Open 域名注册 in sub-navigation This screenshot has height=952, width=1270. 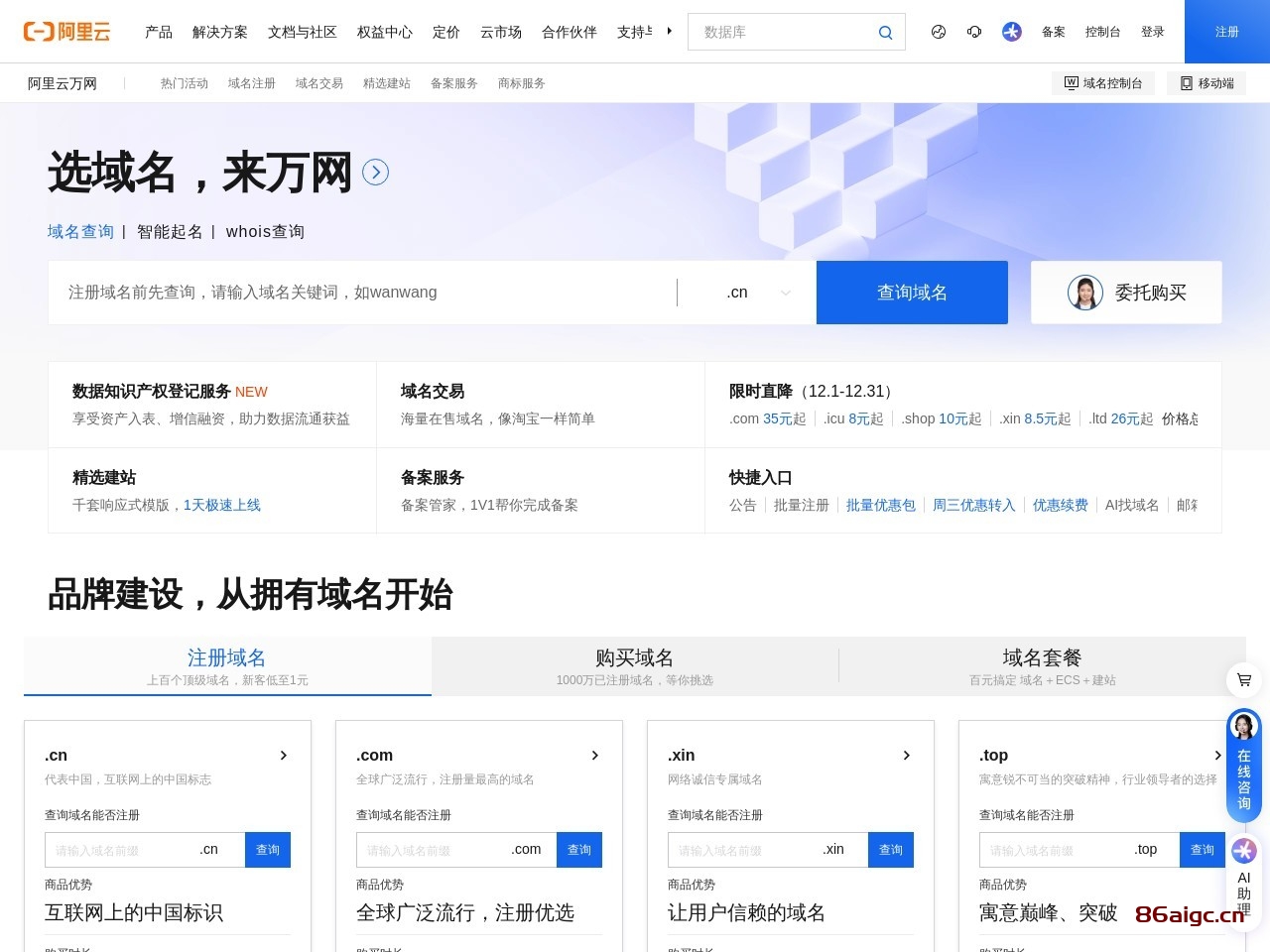coord(252,83)
